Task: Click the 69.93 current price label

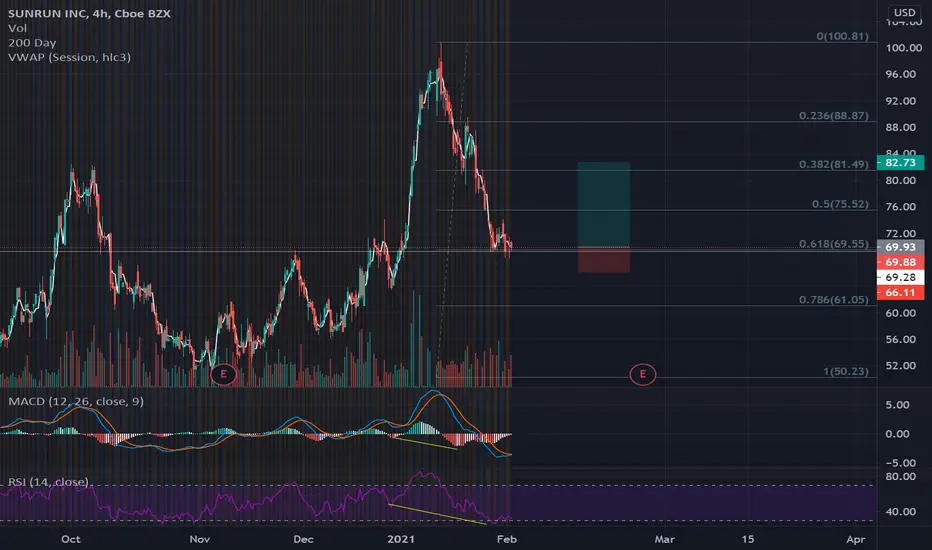Action: point(900,247)
